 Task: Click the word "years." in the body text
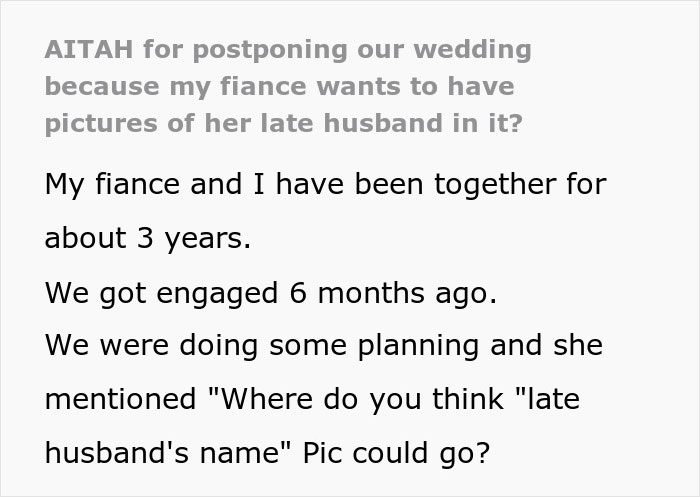point(208,239)
